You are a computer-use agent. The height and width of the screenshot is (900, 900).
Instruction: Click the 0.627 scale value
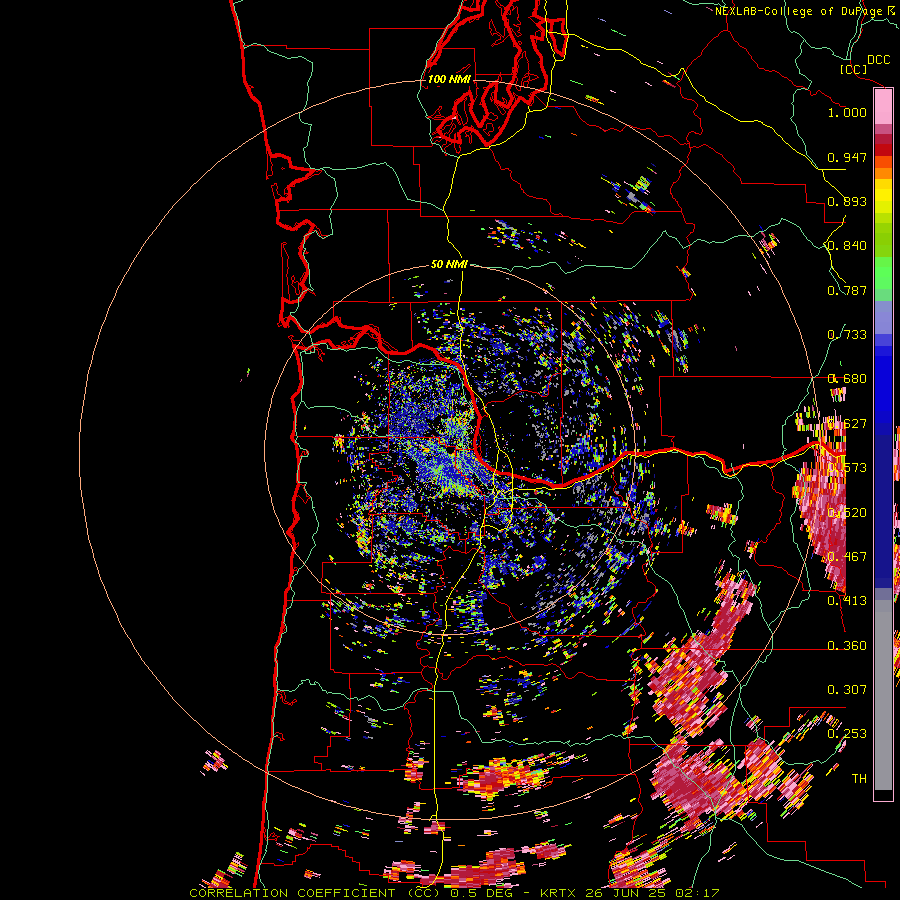point(847,424)
